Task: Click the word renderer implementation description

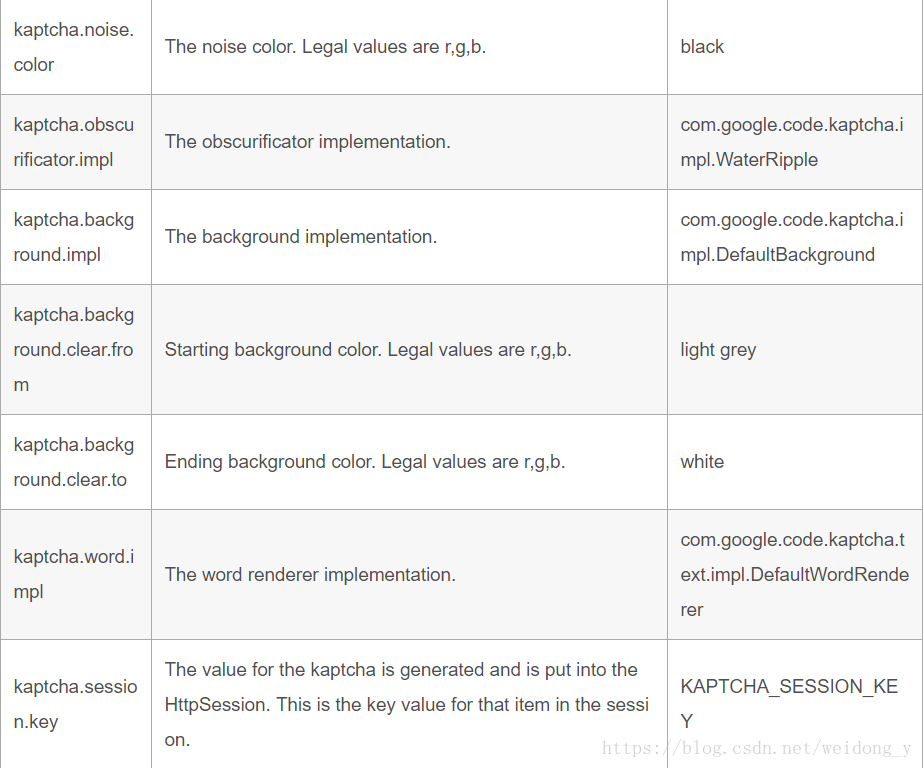Action: coord(310,575)
